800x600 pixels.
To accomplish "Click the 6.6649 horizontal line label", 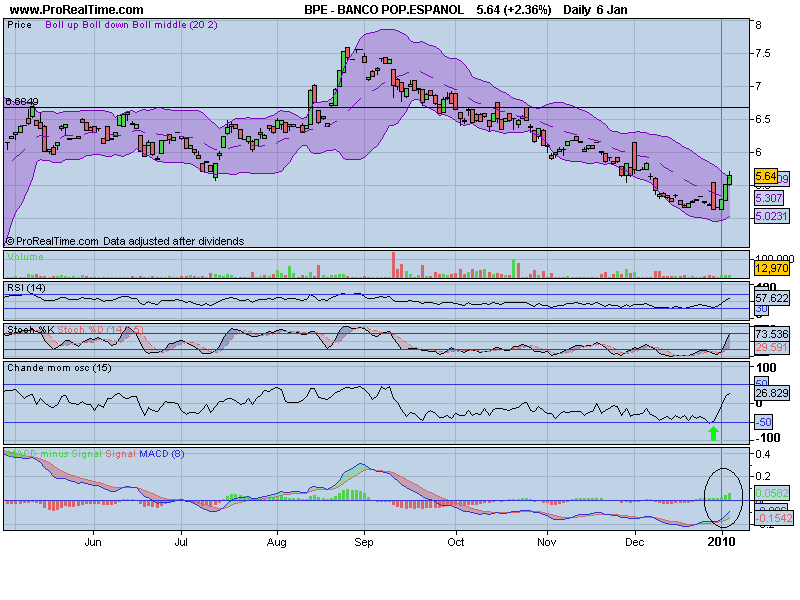I will pos(22,101).
